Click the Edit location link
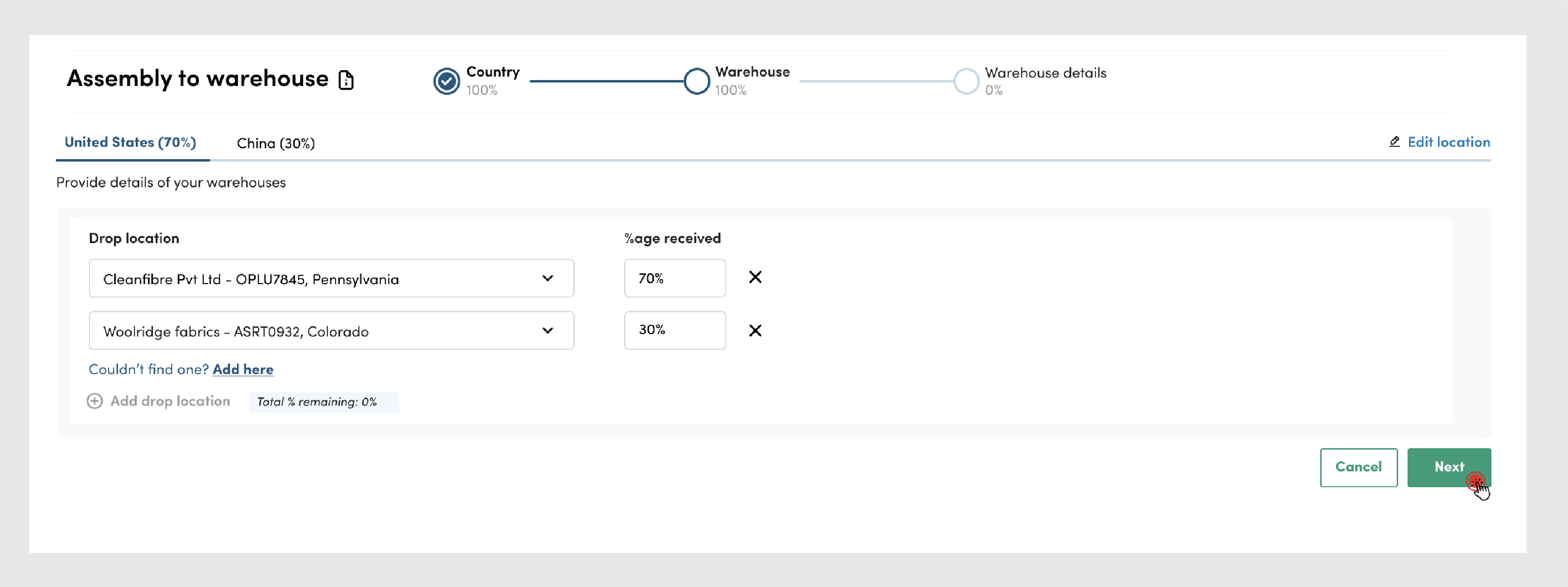 [x=1448, y=142]
